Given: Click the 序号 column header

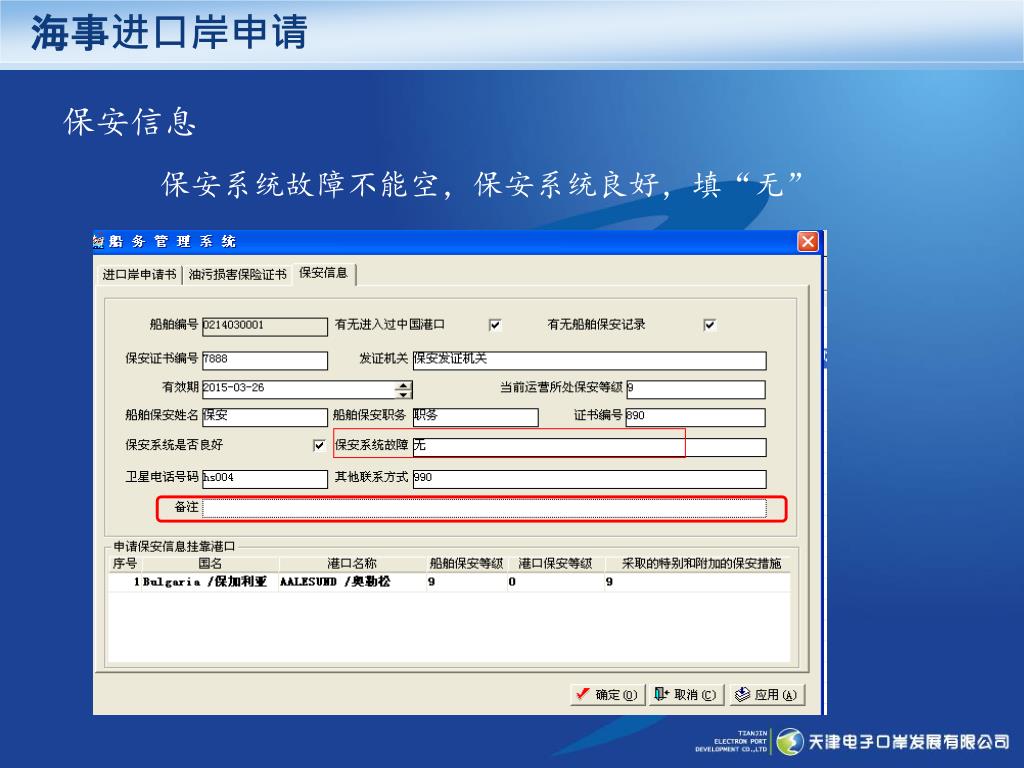Looking at the screenshot, I should click(125, 564).
